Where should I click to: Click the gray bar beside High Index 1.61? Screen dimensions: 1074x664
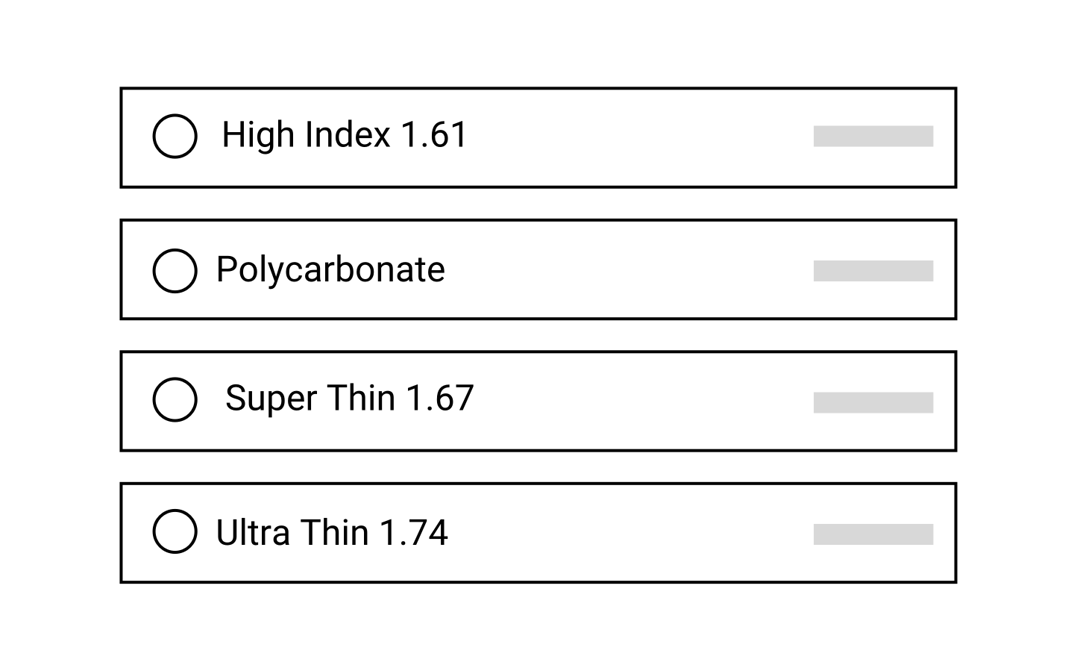[x=872, y=135]
